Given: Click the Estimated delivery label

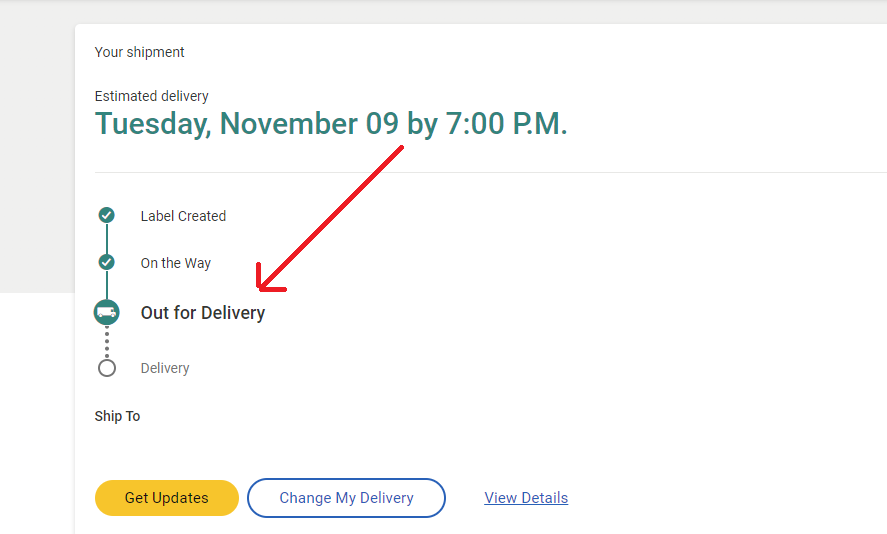Looking at the screenshot, I should 152,96.
